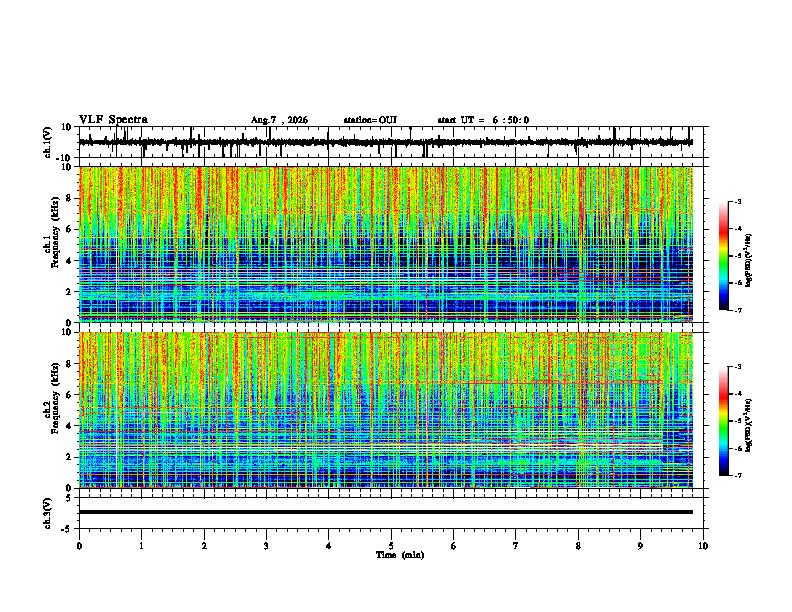Click time axis tick label 5
This screenshot has width=792, height=612.
pyautogui.click(x=391, y=546)
